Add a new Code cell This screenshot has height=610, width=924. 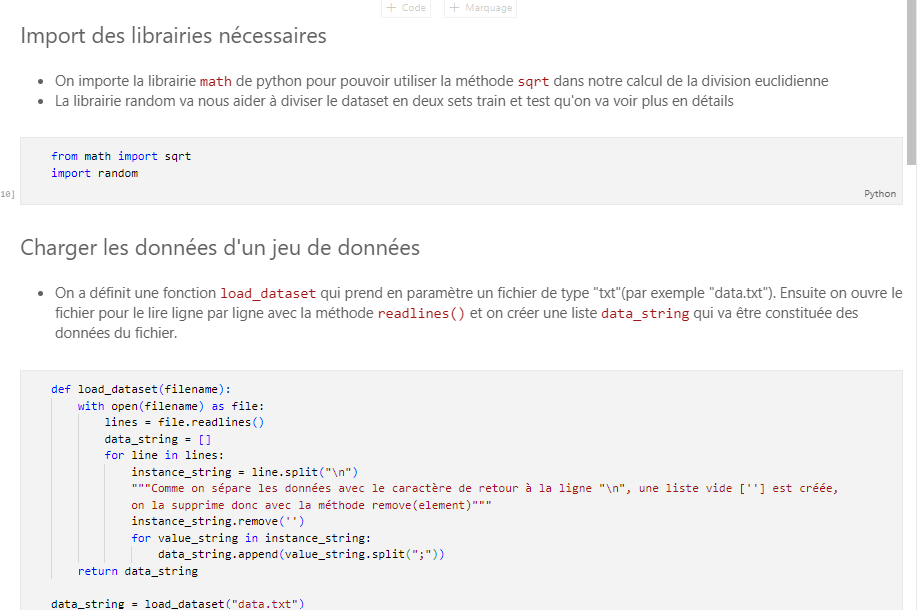click(406, 8)
